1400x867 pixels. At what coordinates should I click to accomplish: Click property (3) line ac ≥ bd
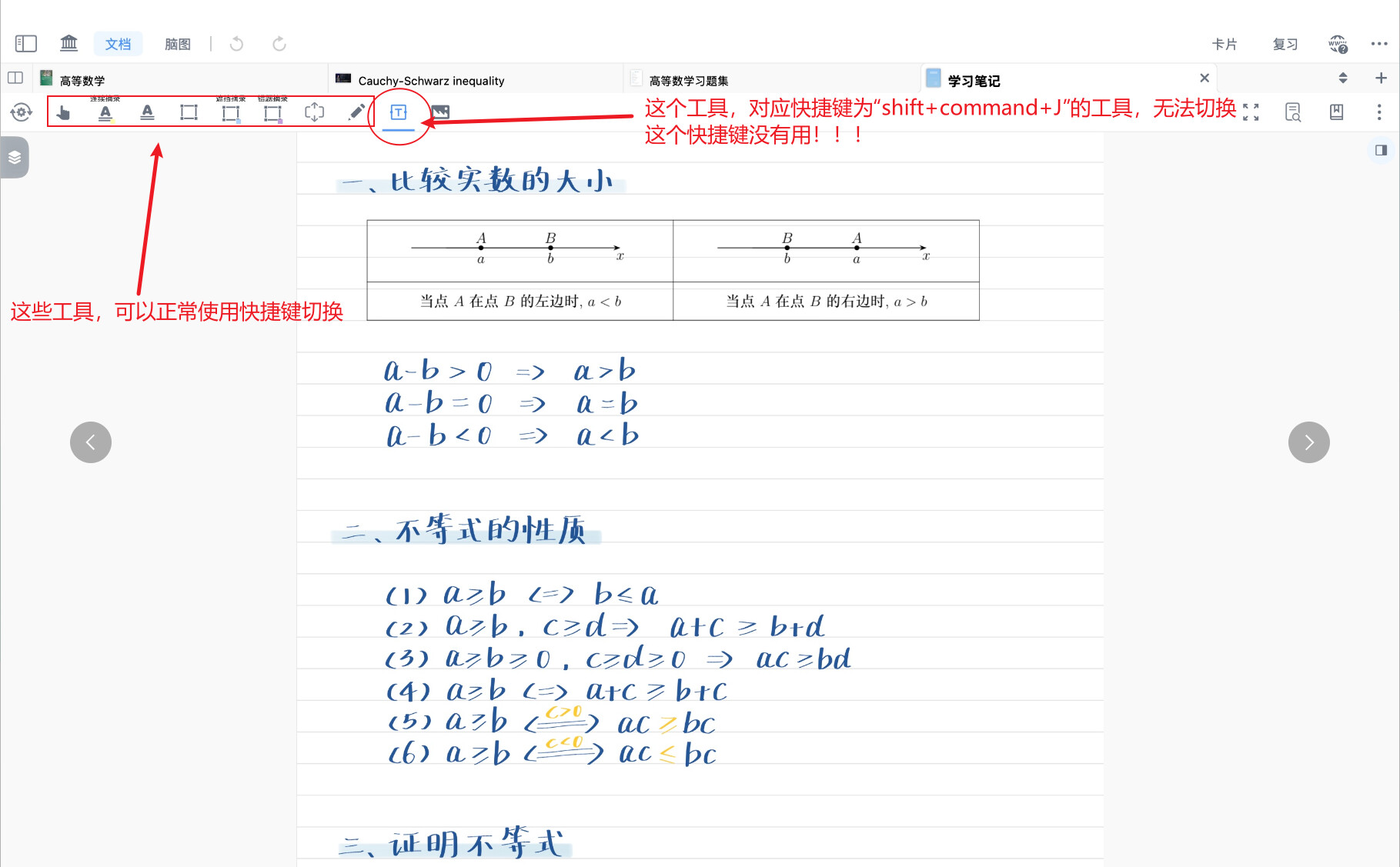(618, 659)
